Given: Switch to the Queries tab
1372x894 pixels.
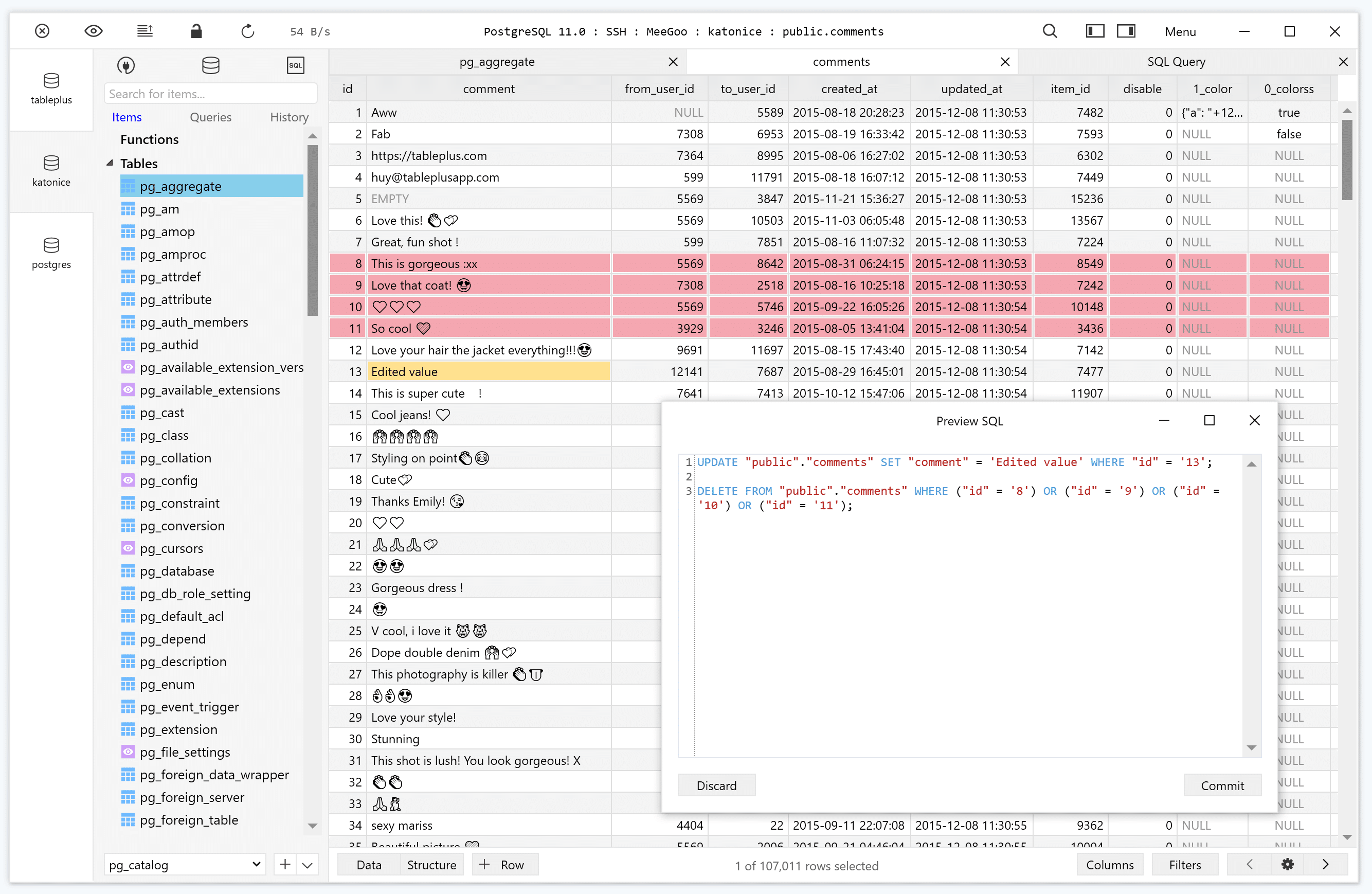Looking at the screenshot, I should (211, 116).
